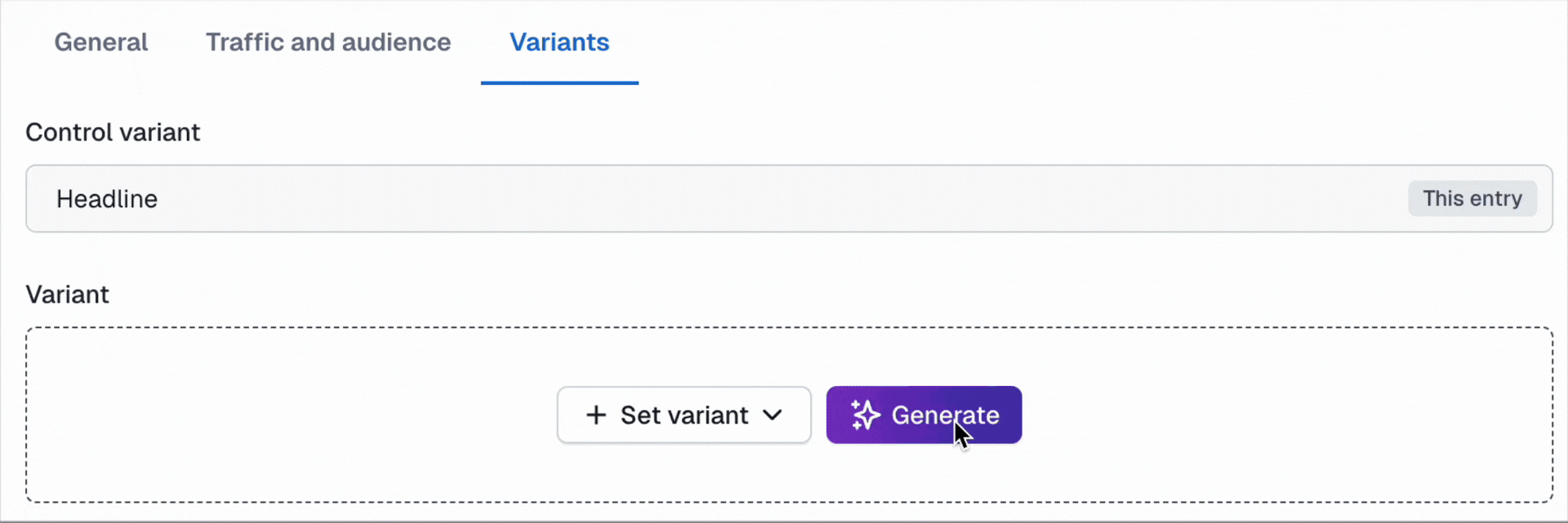1568x523 pixels.
Task: Open the Traffic and audience tab
Action: point(328,42)
